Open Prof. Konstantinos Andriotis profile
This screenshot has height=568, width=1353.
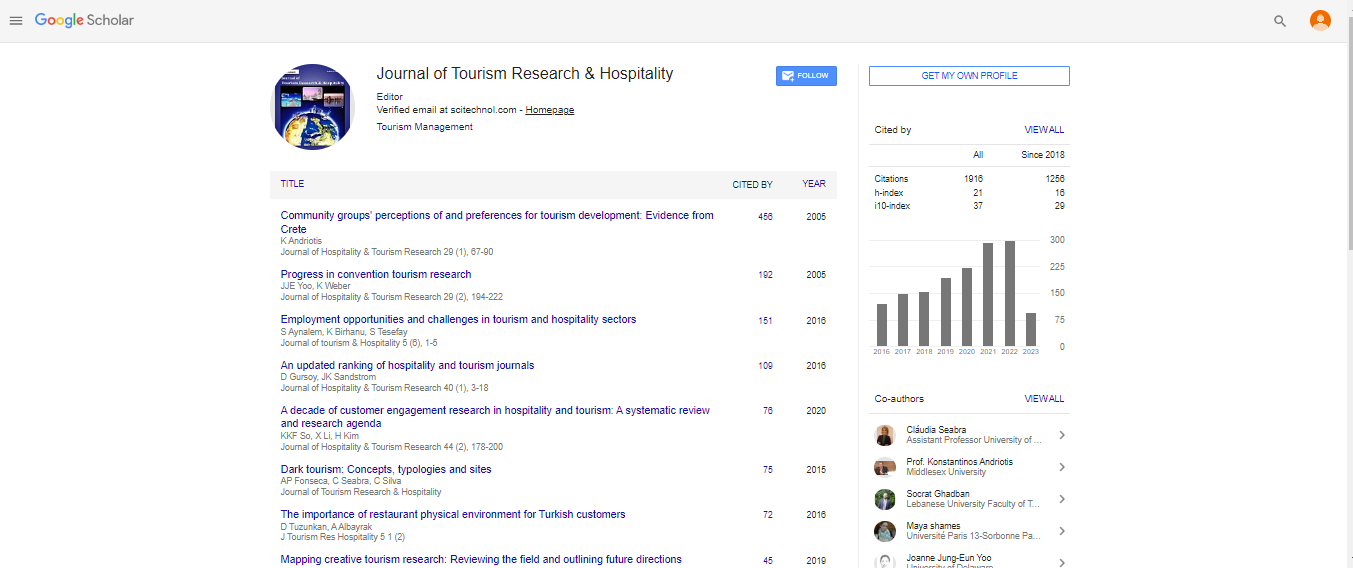tap(959, 462)
